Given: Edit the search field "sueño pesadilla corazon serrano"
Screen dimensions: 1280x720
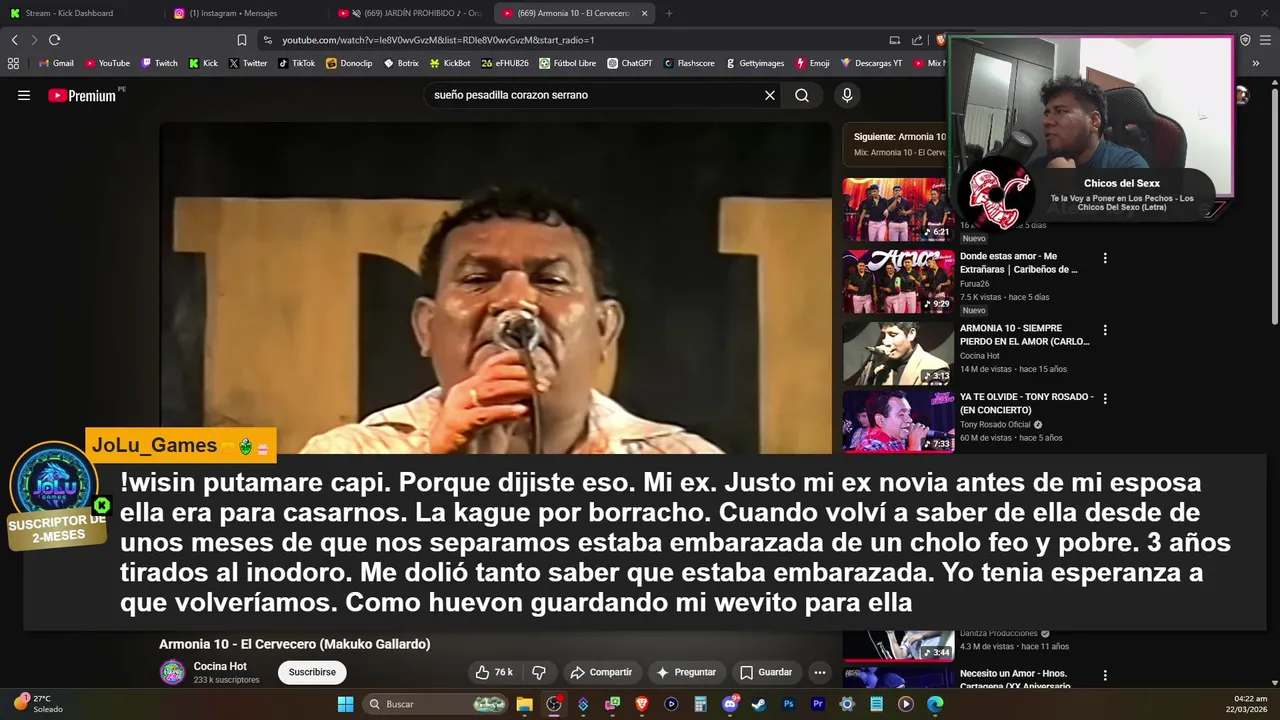Looking at the screenshot, I should pyautogui.click(x=595, y=95).
